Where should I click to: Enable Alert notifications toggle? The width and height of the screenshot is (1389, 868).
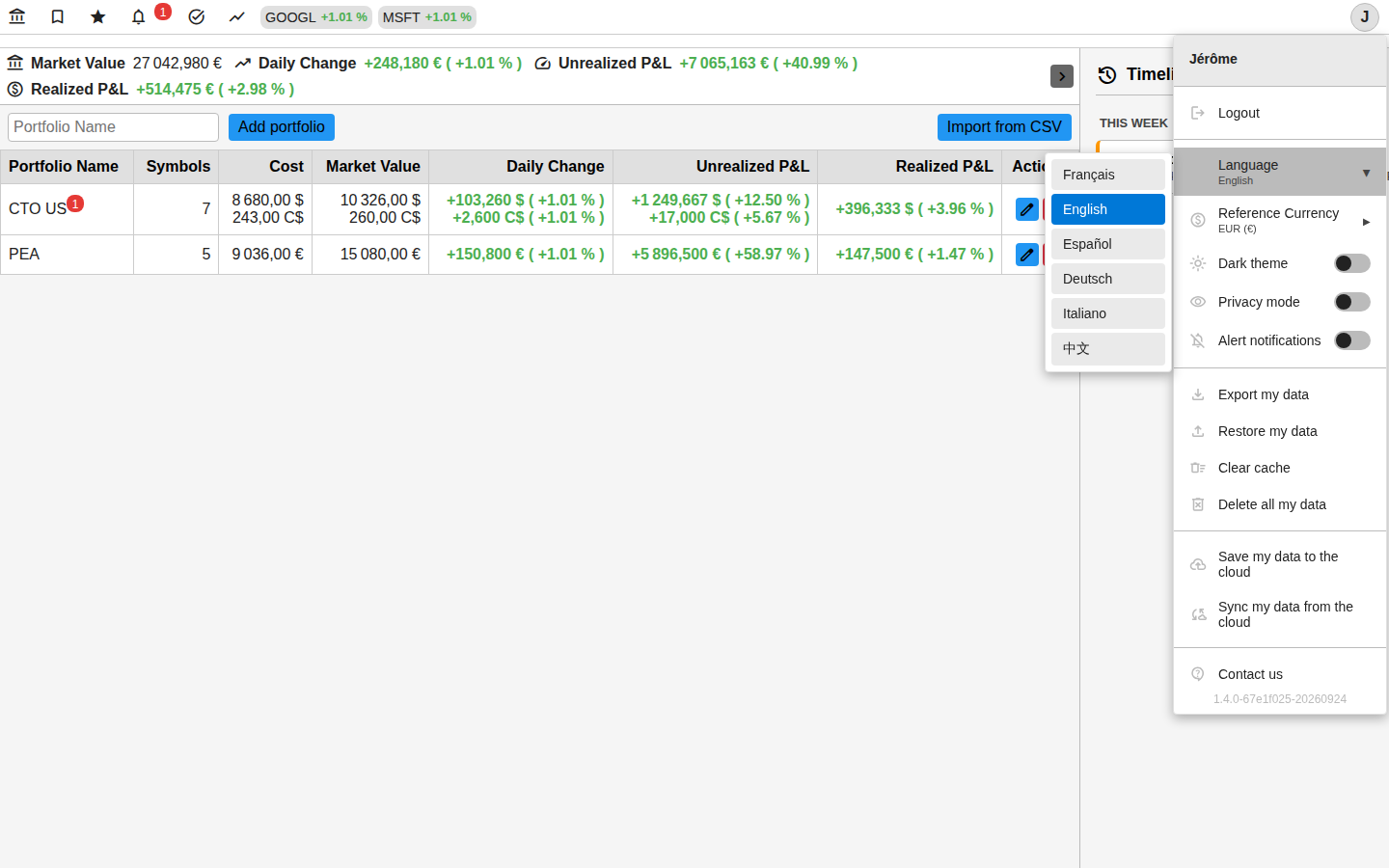coord(1352,340)
